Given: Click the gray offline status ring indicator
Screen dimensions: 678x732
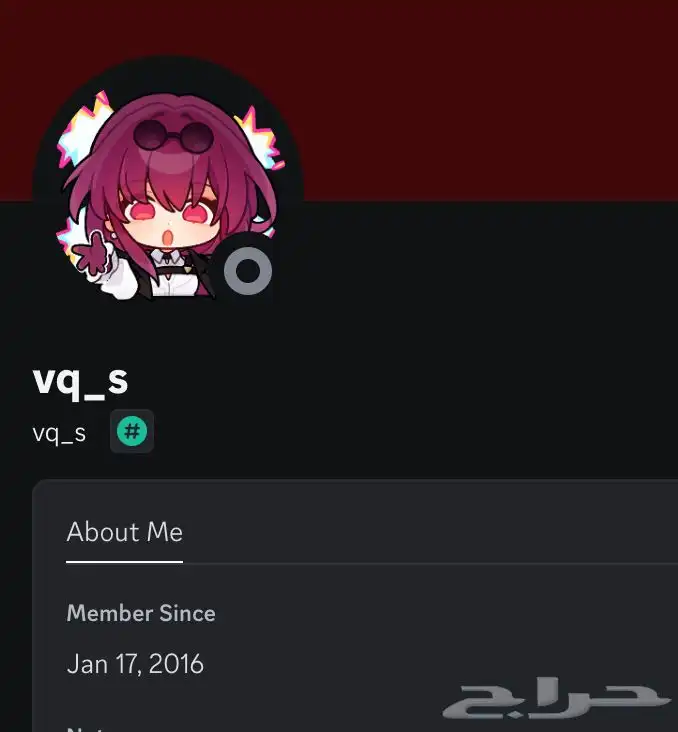Looking at the screenshot, I should [248, 271].
